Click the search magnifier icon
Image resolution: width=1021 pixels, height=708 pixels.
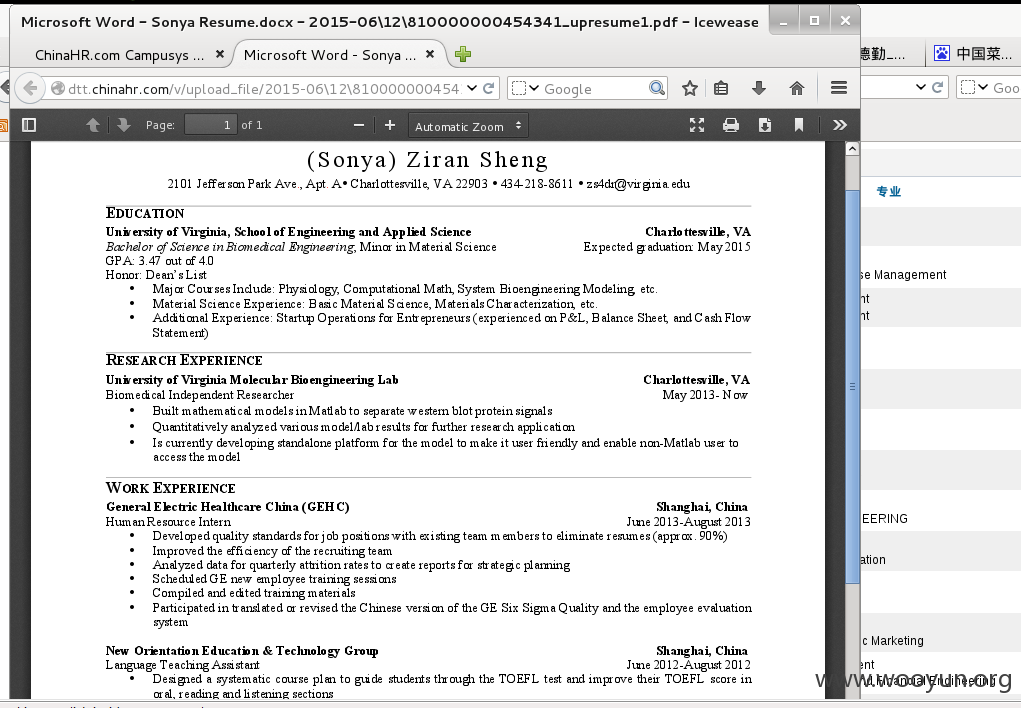tap(657, 88)
